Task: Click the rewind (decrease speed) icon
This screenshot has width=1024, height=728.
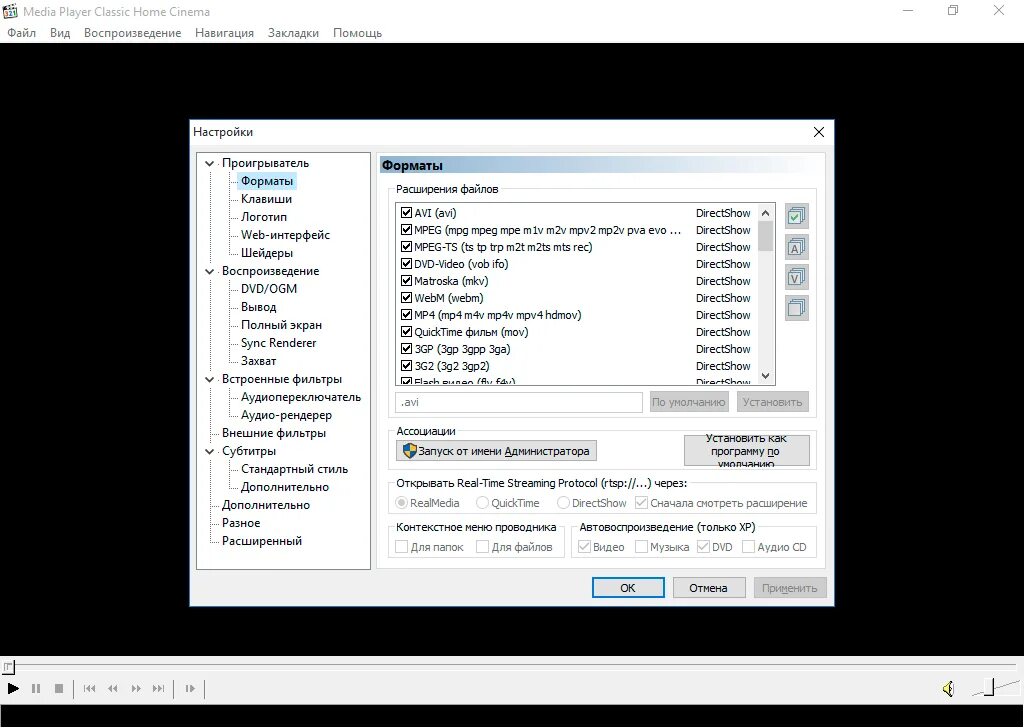Action: click(x=112, y=688)
